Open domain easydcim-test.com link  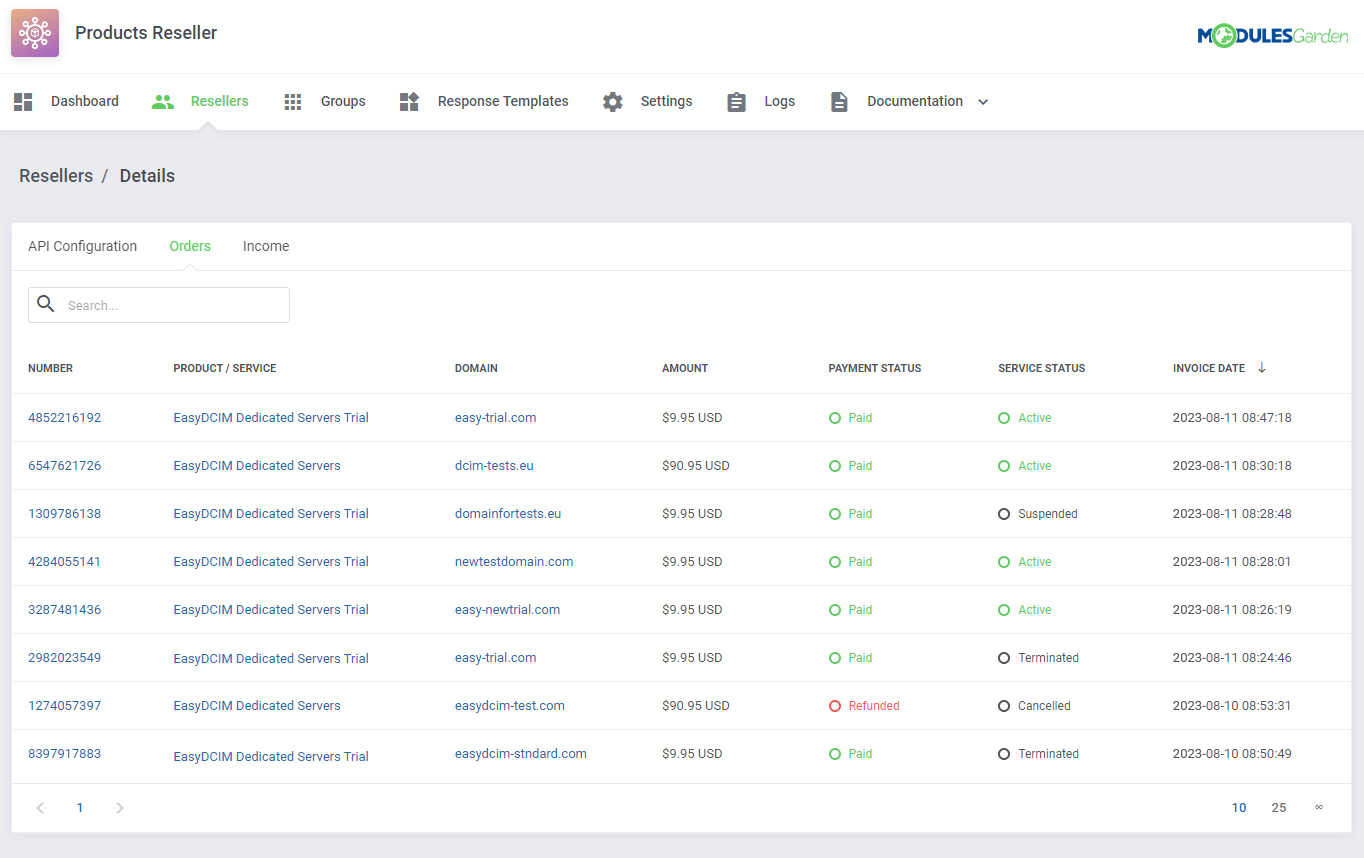pos(510,706)
